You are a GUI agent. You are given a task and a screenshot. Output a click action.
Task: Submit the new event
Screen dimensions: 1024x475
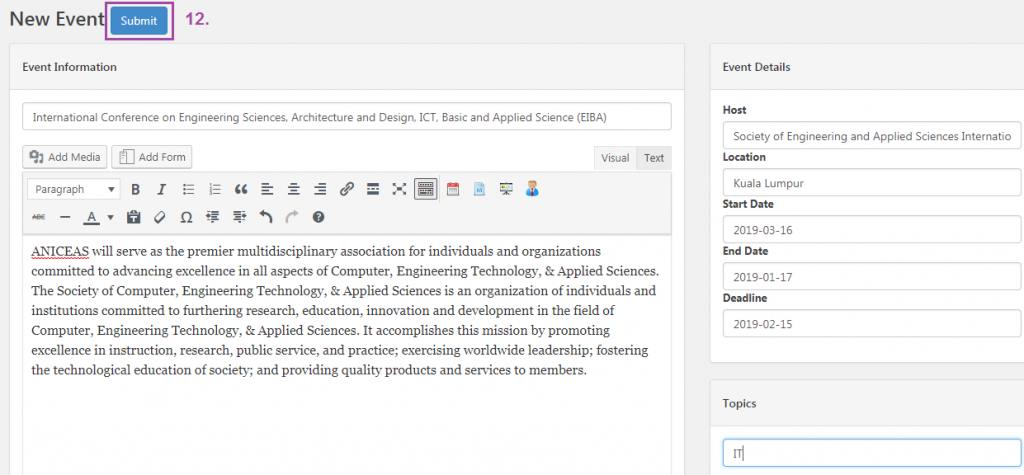138,21
